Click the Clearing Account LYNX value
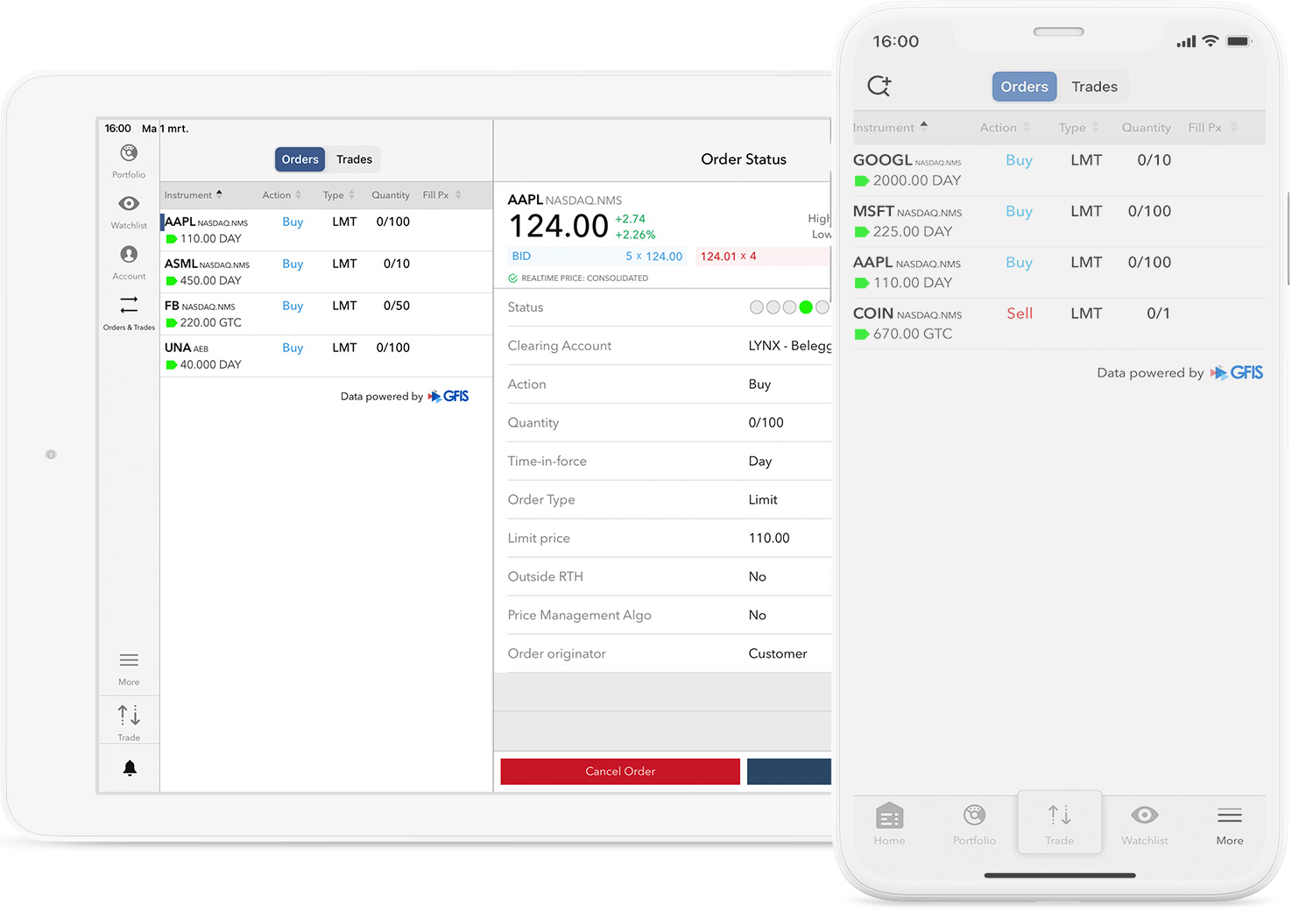The width and height of the screenshot is (1299, 924). coord(789,346)
